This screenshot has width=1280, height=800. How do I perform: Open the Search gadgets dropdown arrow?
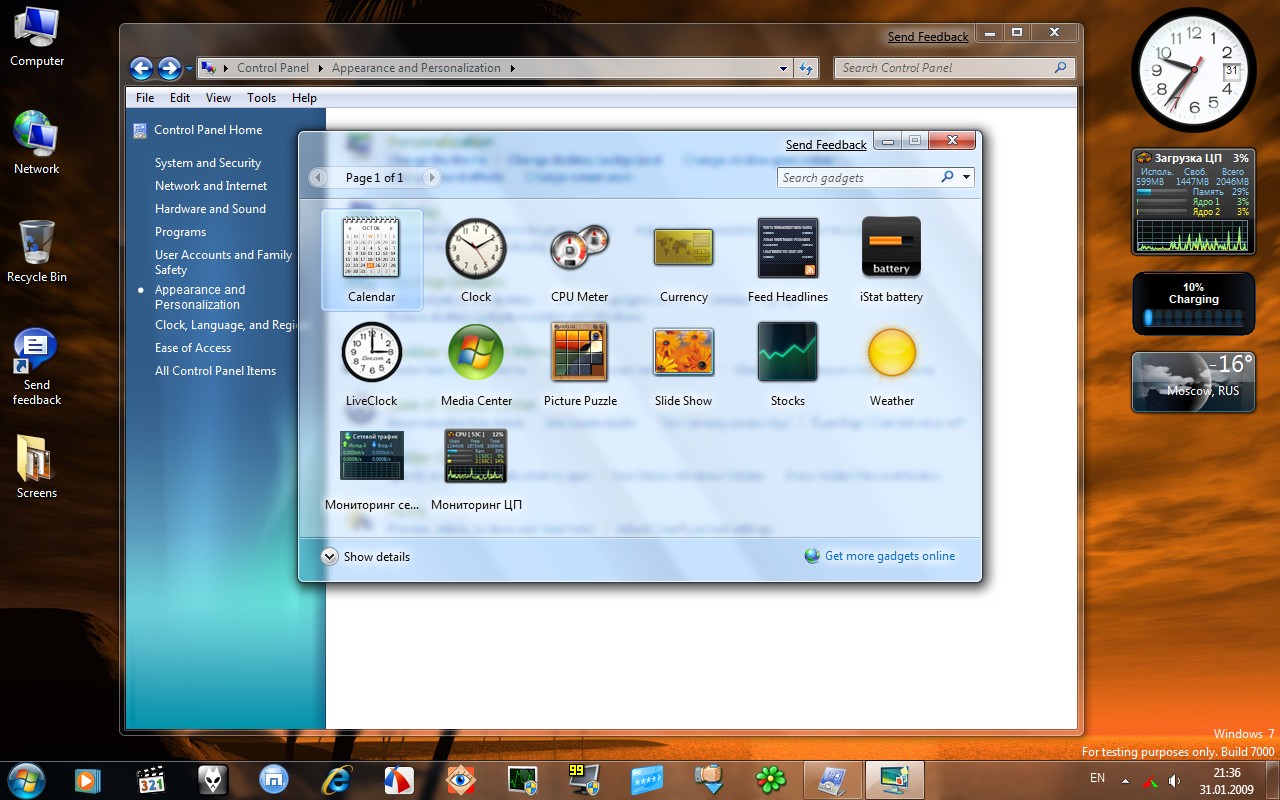[x=966, y=177]
